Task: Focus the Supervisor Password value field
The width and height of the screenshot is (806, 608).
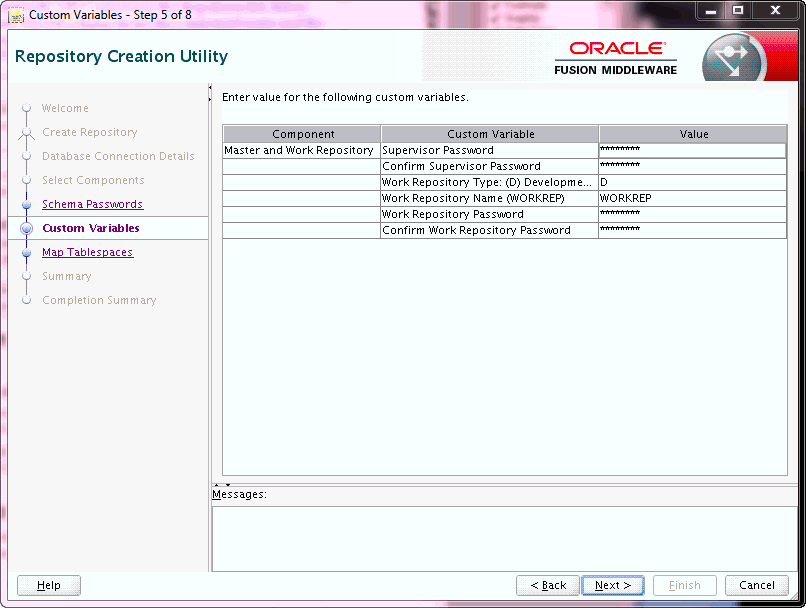Action: (x=692, y=150)
